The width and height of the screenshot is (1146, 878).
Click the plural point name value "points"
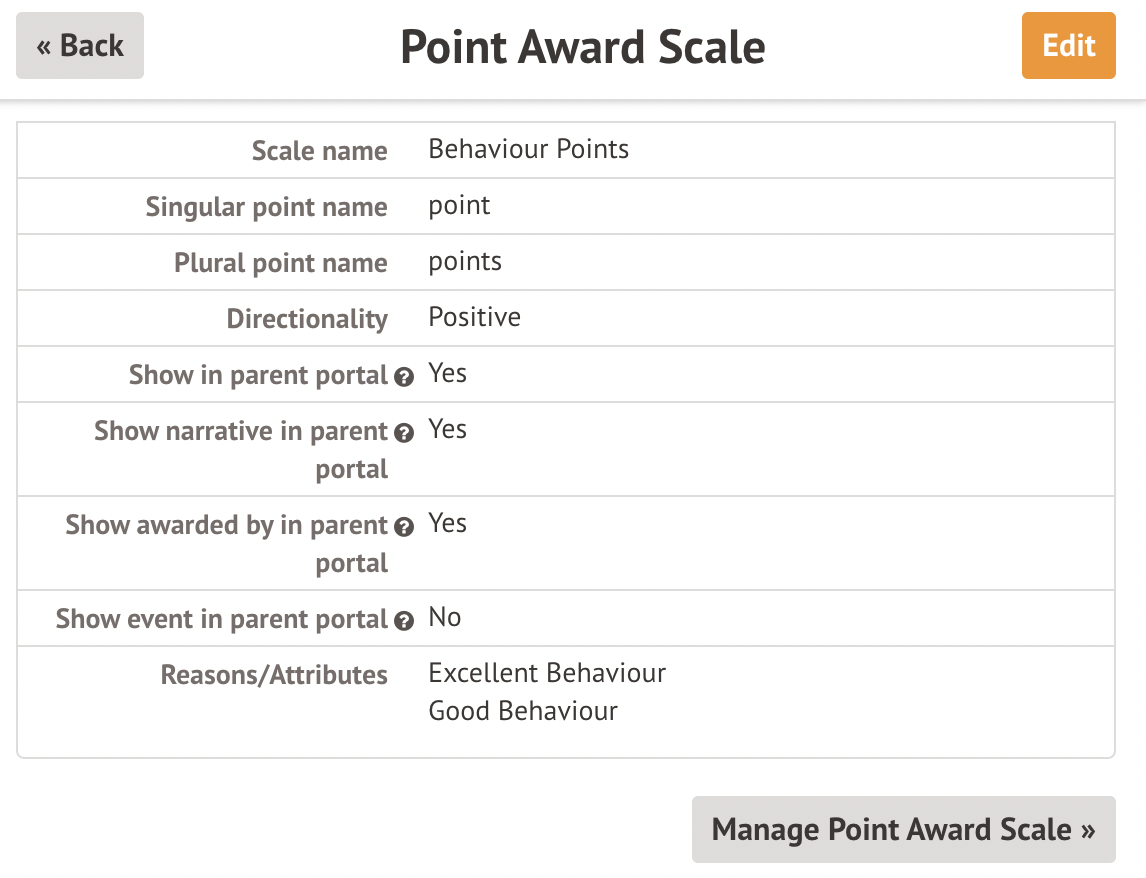[465, 262]
